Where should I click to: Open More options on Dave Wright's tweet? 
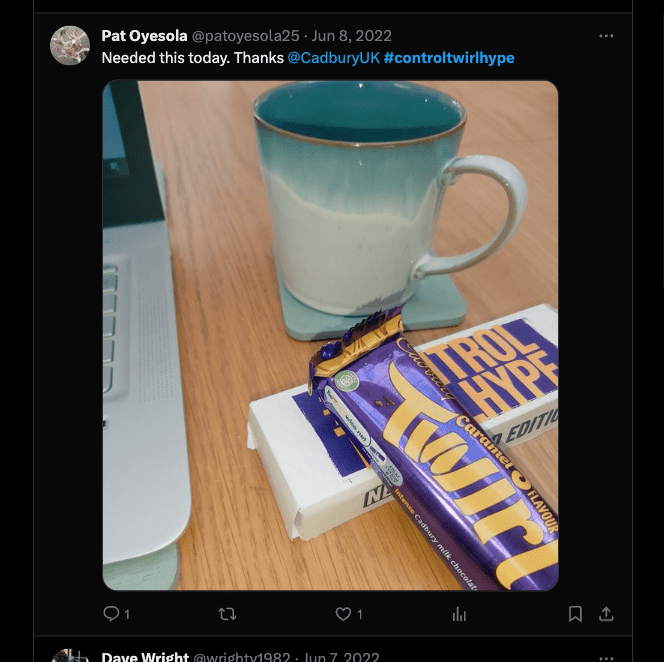click(x=606, y=657)
